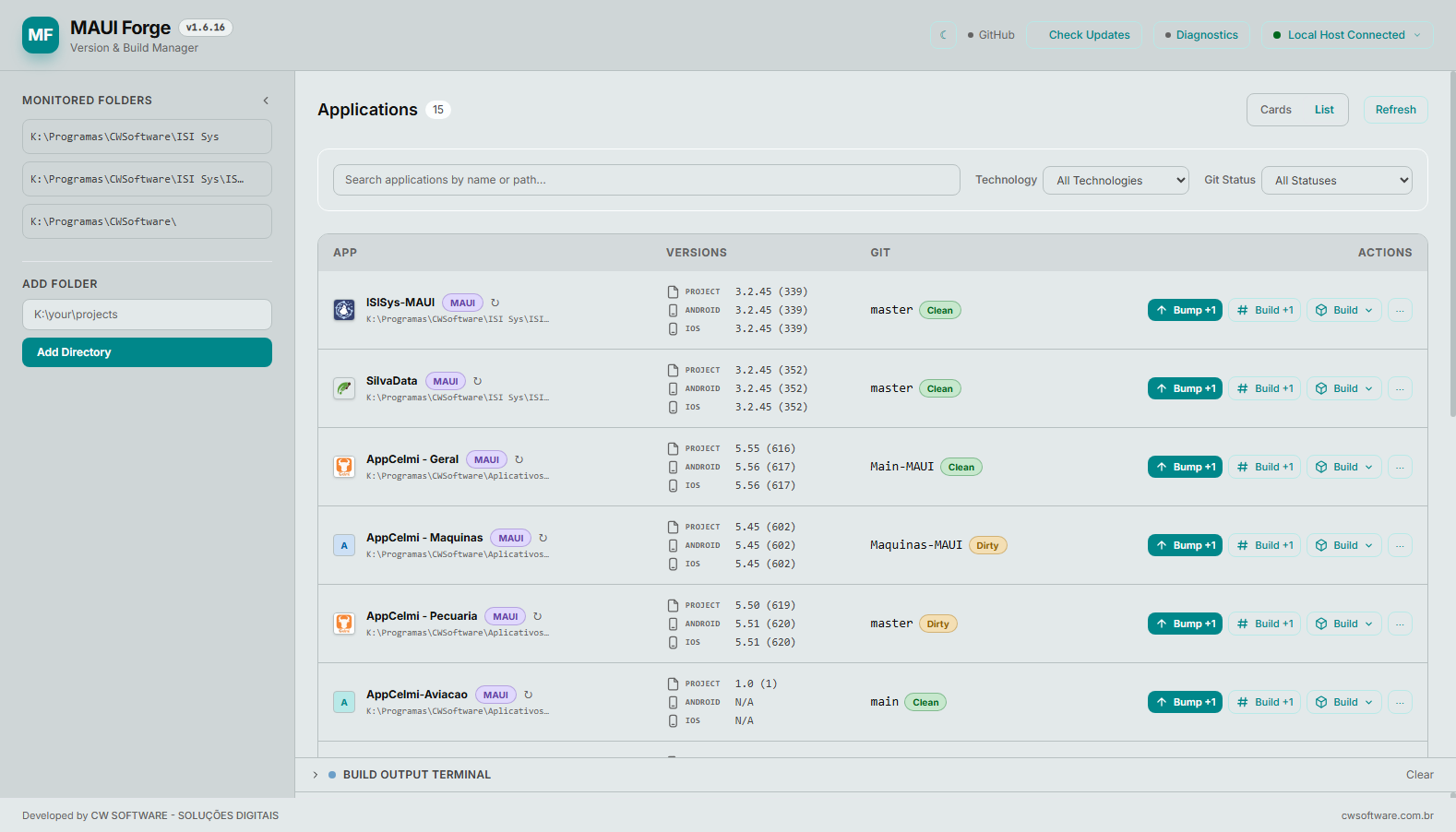Reload SilvaData via refresh icon
Image resolution: width=1456 pixels, height=832 pixels.
(478, 381)
